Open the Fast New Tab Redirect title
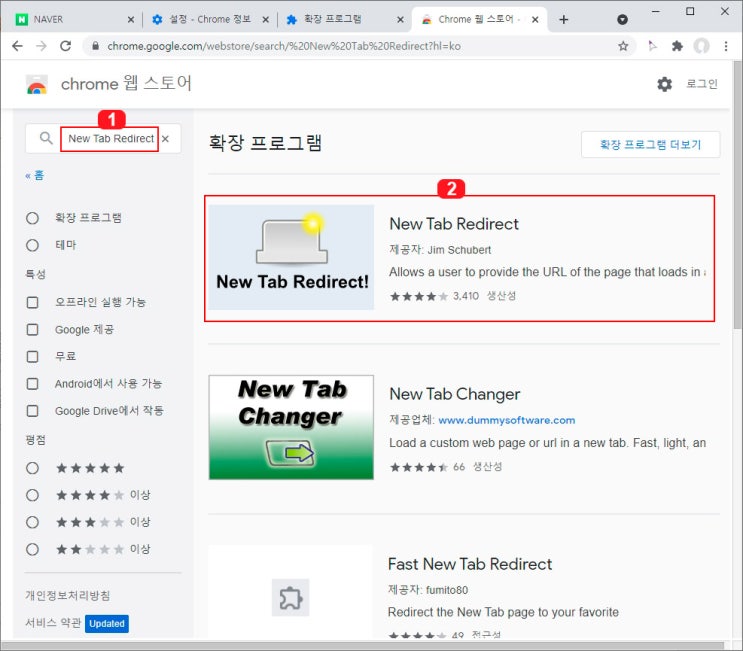743x651 pixels. click(x=470, y=564)
